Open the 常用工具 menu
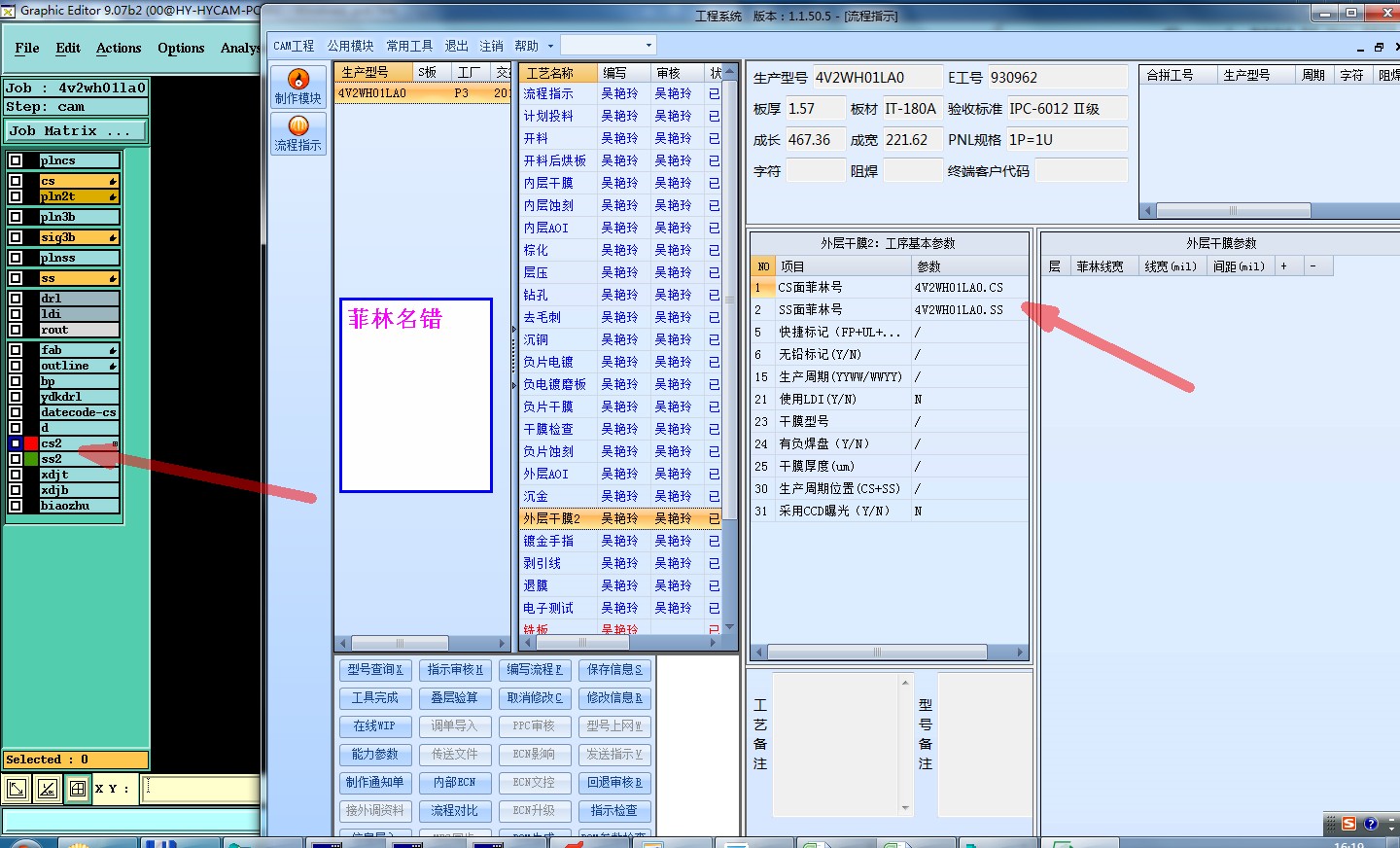The image size is (1400, 848). tap(409, 46)
